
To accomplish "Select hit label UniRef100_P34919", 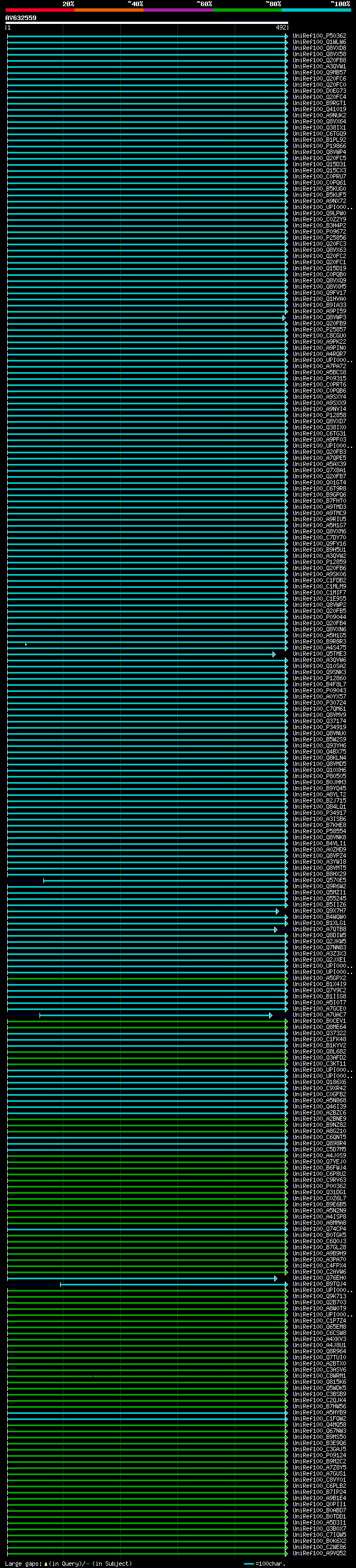I will pyautogui.click(x=319, y=727).
